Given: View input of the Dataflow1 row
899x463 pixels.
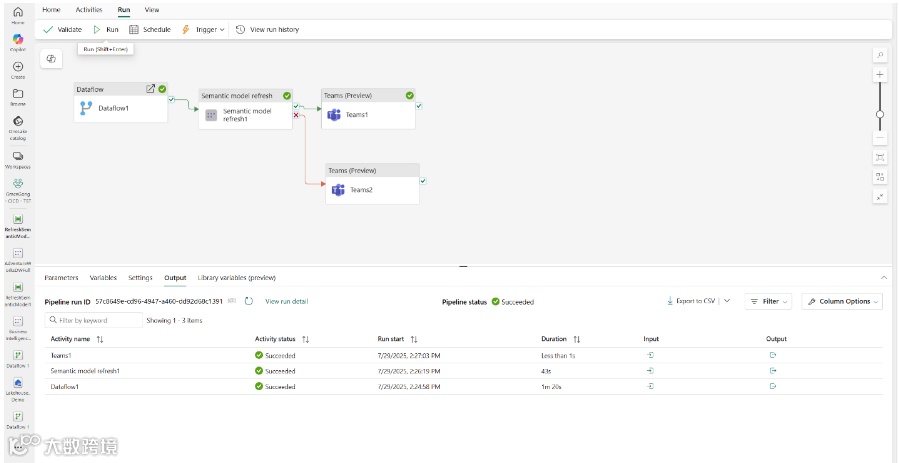Looking at the screenshot, I should coord(651,386).
